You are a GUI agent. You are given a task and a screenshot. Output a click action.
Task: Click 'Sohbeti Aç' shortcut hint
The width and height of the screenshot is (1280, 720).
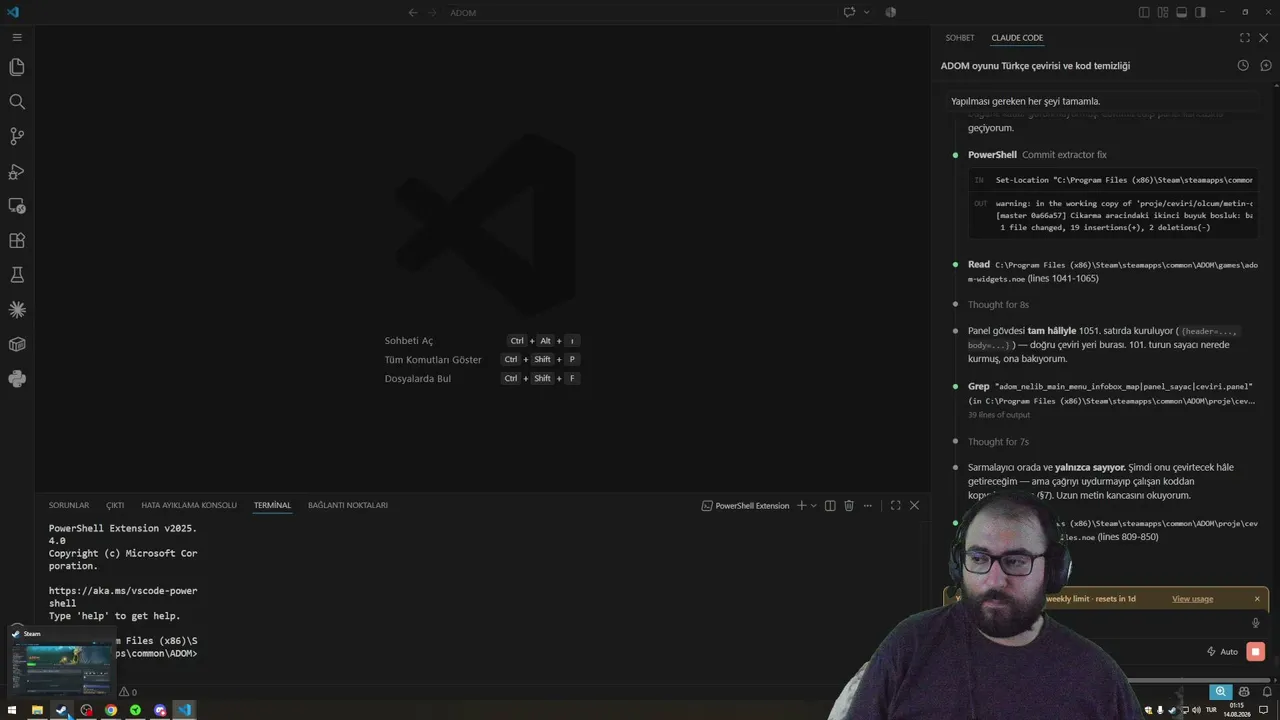point(409,341)
